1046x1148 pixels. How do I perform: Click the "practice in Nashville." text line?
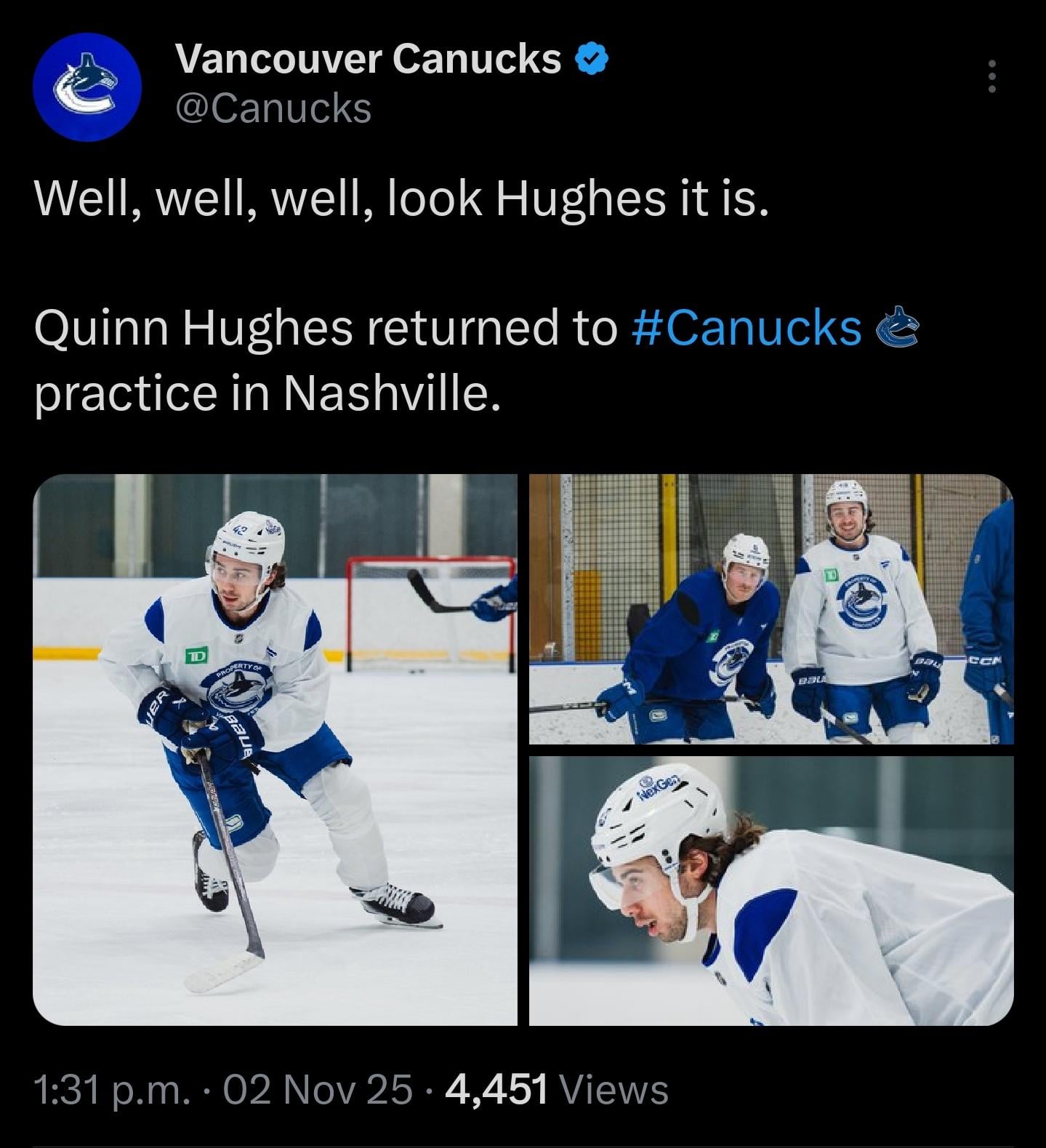tap(267, 393)
